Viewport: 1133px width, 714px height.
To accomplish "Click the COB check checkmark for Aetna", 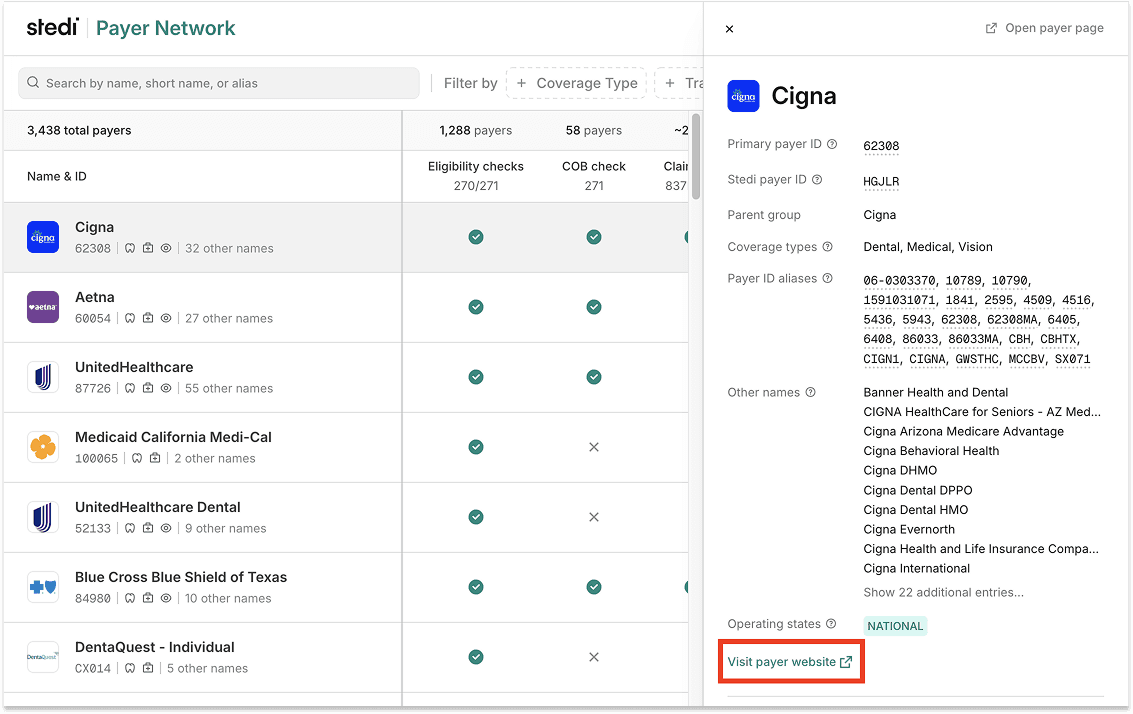I will click(594, 307).
